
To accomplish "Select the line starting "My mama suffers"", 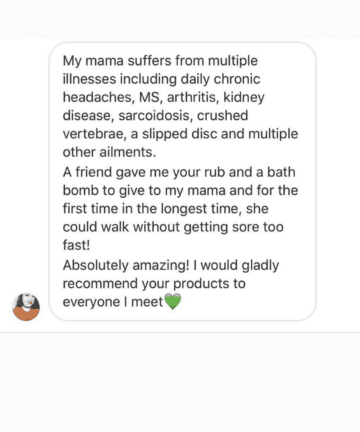I will (x=160, y=61).
